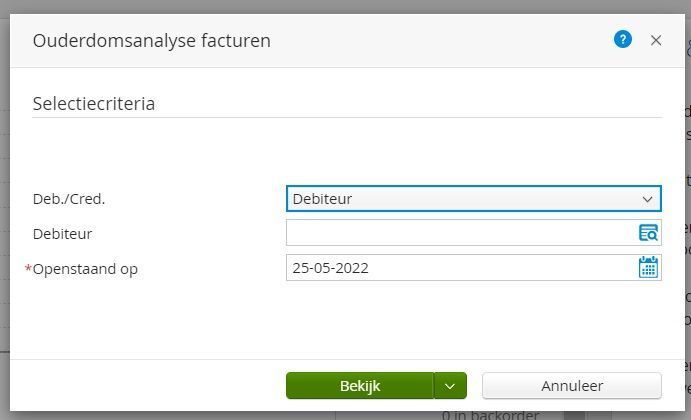Open the Debiteur lookup search icon
Viewport: 691px width, 420px height.
tap(648, 233)
